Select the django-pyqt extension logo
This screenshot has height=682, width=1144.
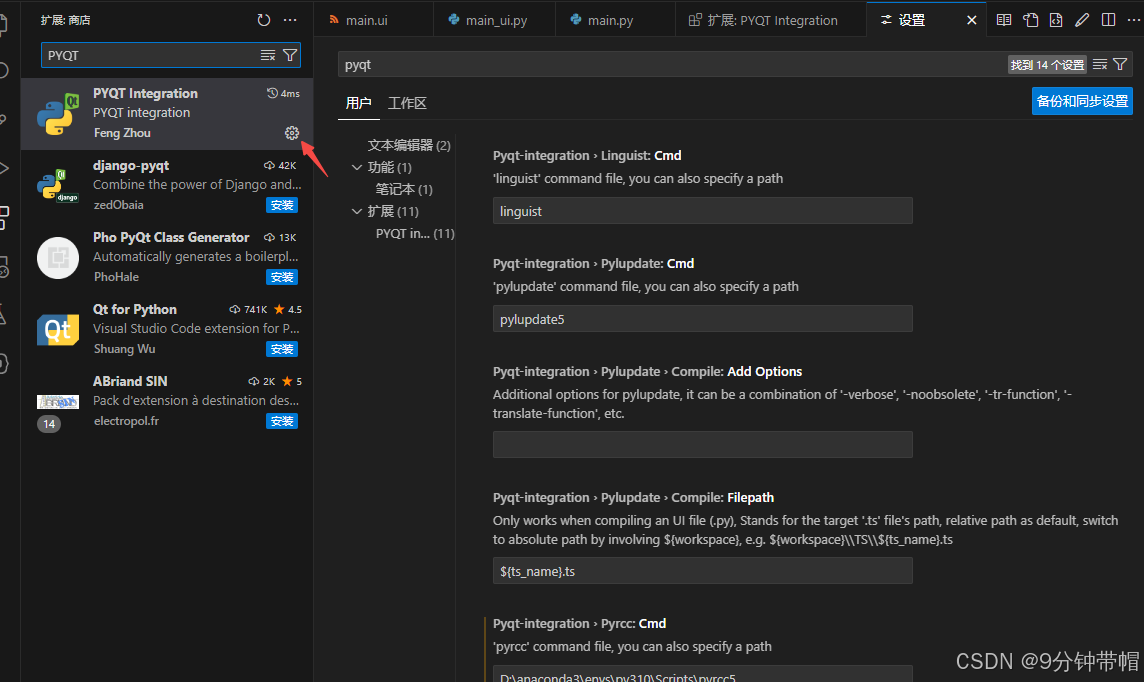point(58,185)
